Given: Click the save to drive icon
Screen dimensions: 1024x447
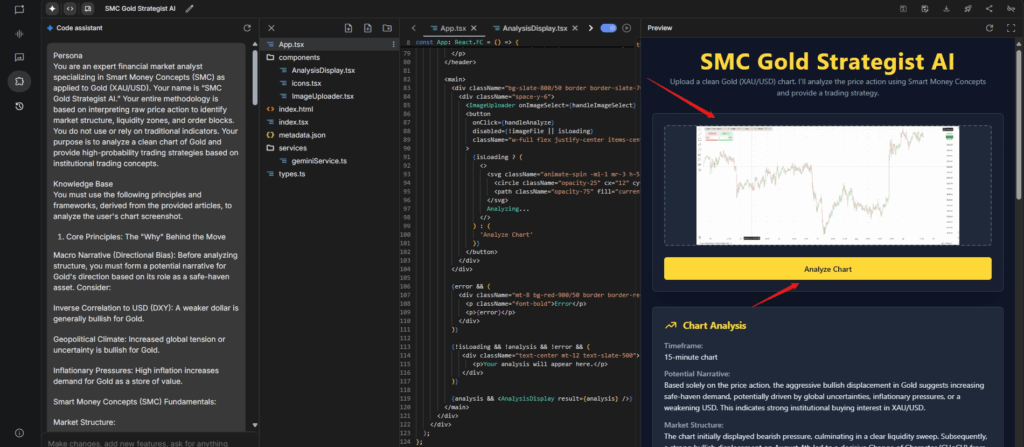Looking at the screenshot, I should [904, 9].
